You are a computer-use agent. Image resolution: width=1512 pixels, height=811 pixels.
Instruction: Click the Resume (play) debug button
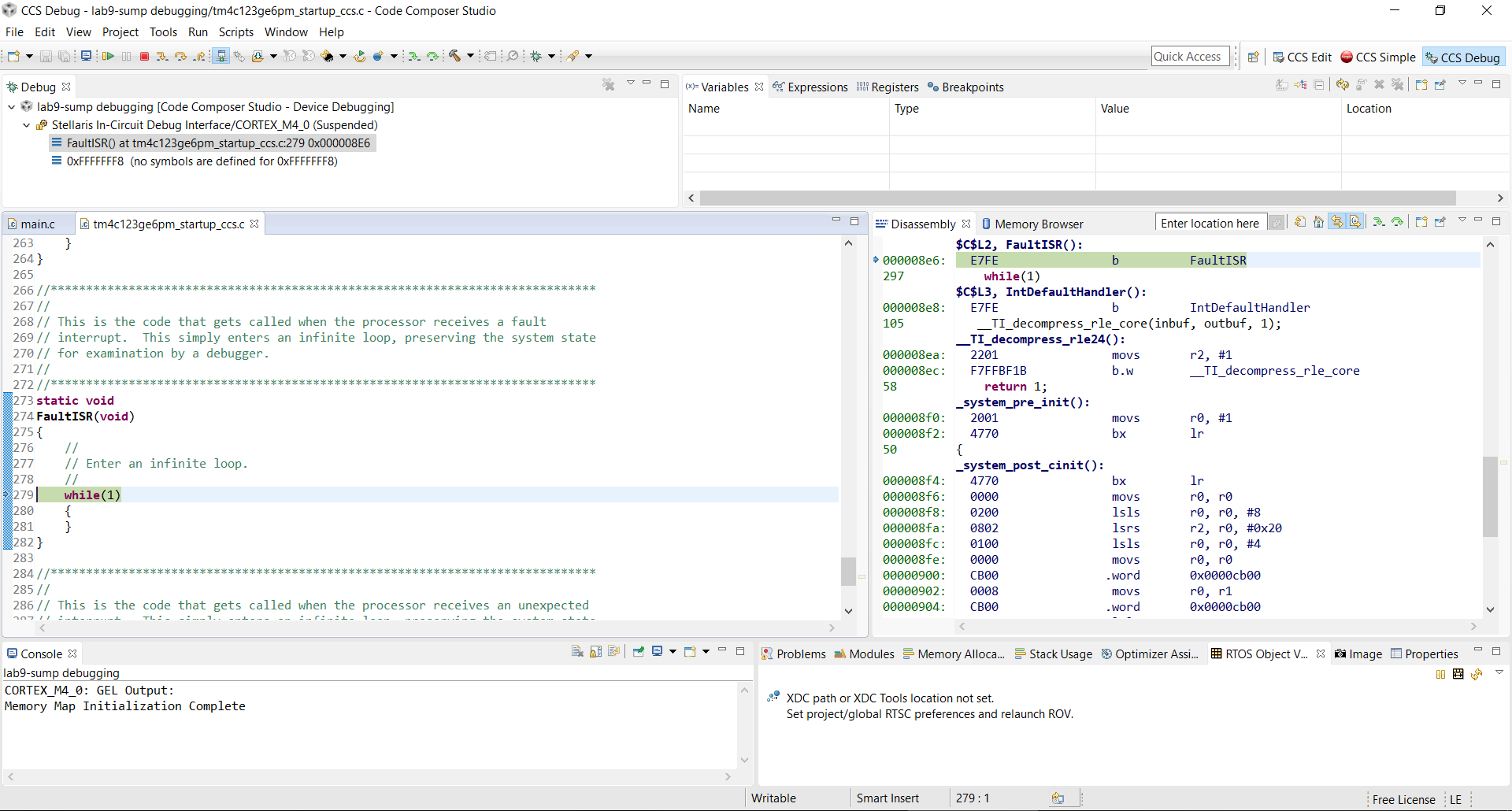pos(108,56)
